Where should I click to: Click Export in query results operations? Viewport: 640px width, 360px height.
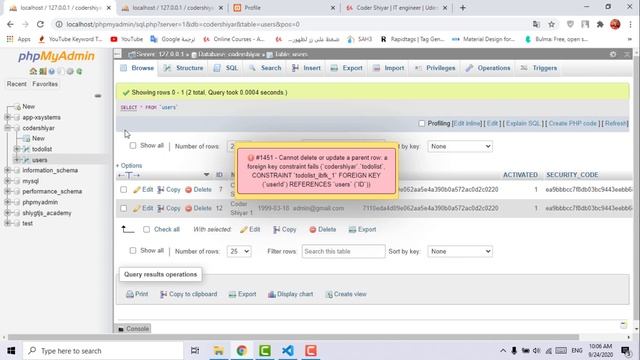click(242, 294)
